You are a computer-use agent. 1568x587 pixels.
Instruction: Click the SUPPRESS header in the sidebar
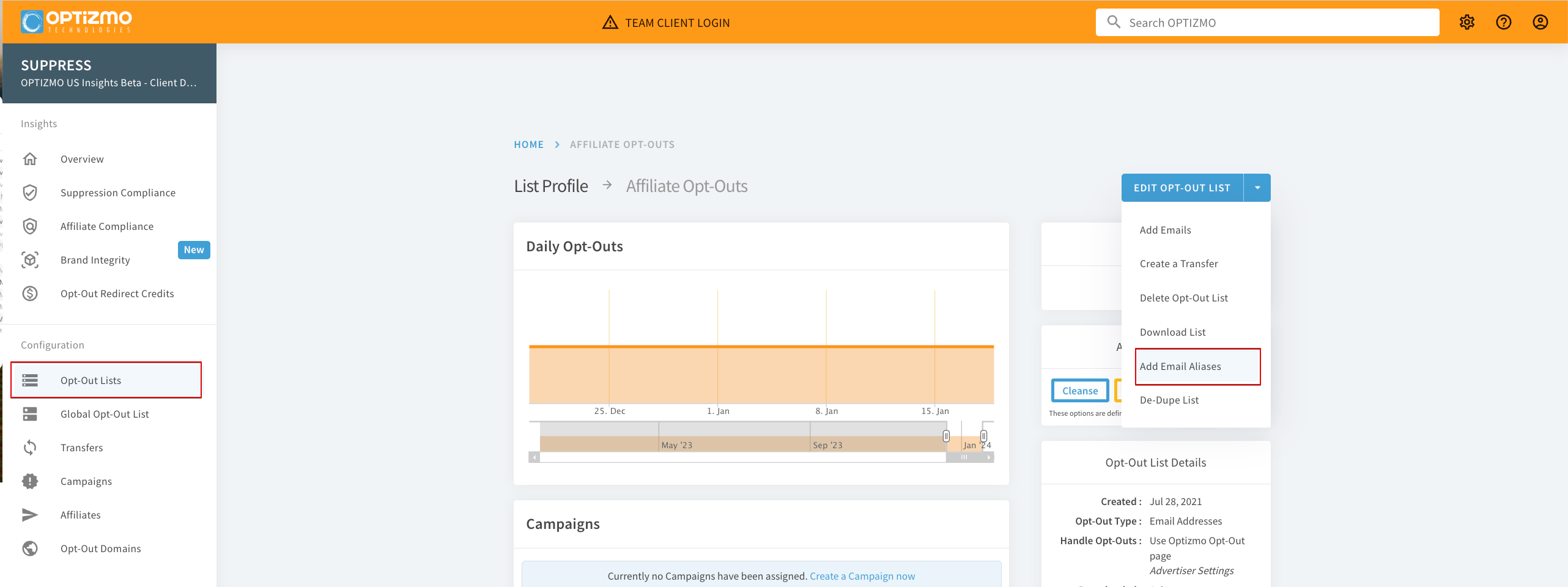[x=56, y=65]
